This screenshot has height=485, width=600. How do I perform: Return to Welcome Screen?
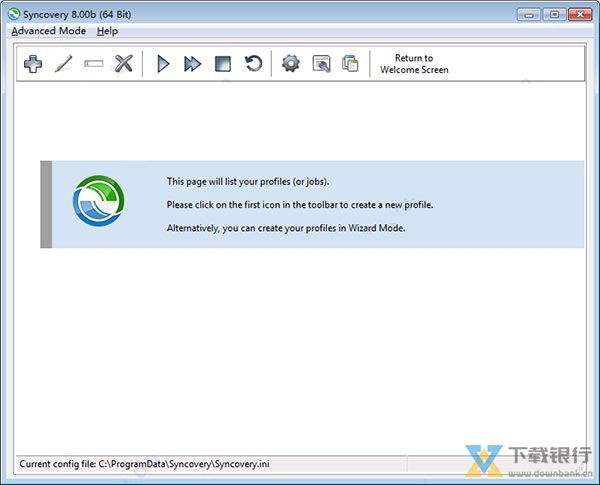pos(414,64)
